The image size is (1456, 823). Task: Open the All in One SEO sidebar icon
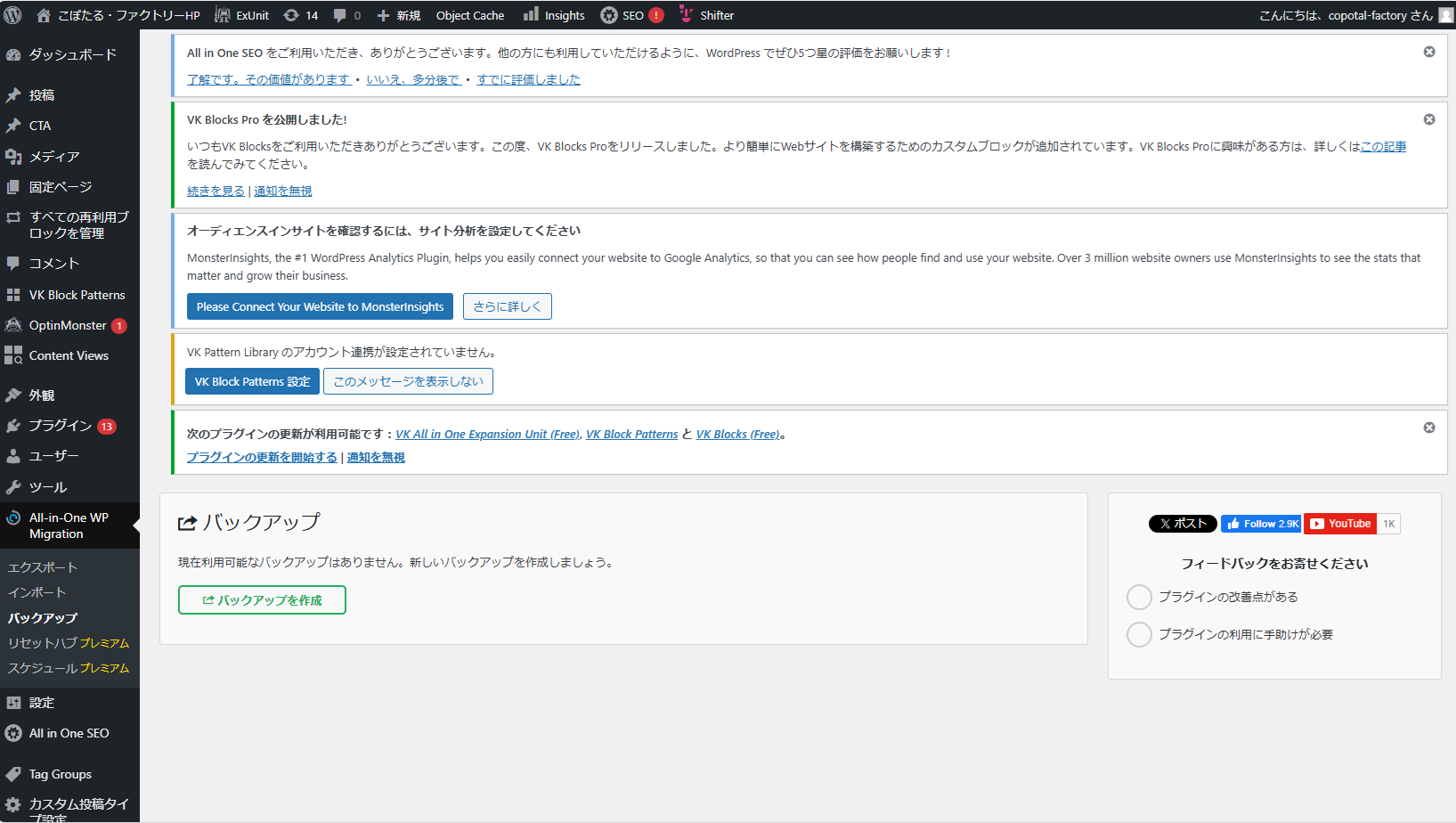click(x=13, y=733)
